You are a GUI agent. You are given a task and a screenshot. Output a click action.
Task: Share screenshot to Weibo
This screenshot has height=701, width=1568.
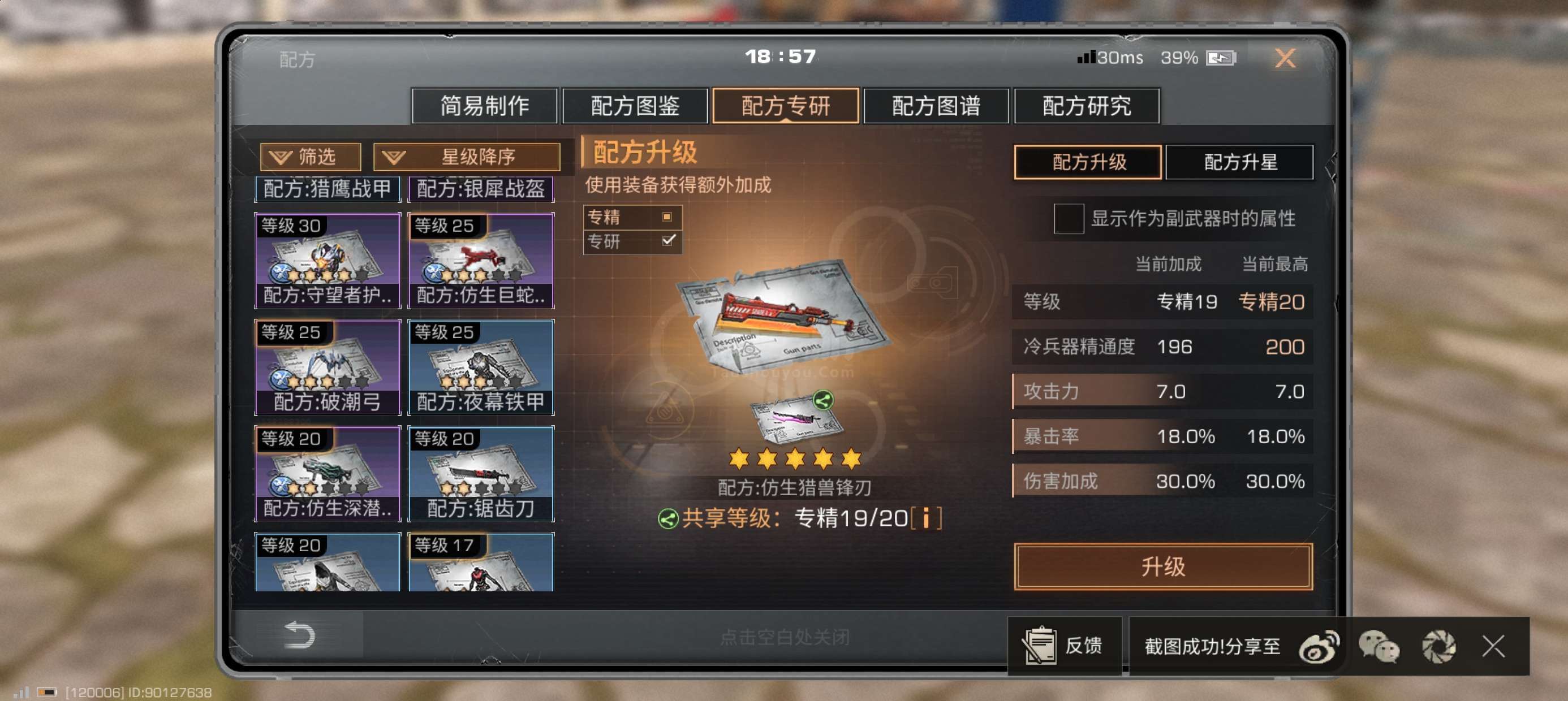(1319, 646)
